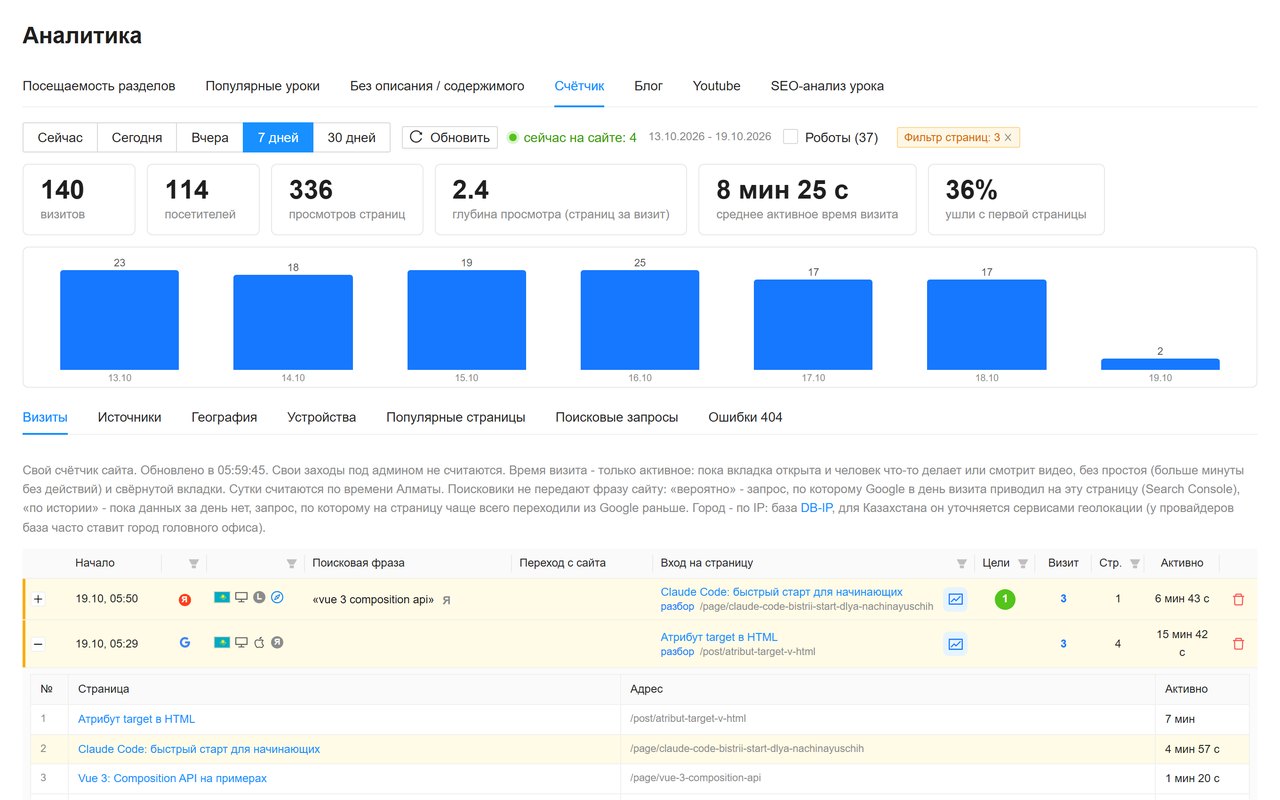This screenshot has height=800, width=1280.
Task: Click the Обновить refresh button
Action: pyautogui.click(x=450, y=137)
